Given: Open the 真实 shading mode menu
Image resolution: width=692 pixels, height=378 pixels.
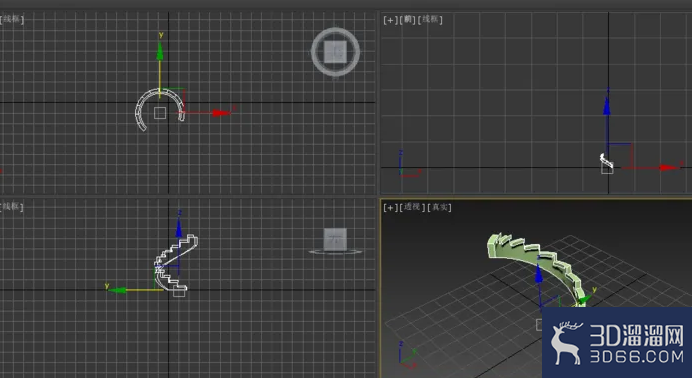Looking at the screenshot, I should click(x=439, y=207).
